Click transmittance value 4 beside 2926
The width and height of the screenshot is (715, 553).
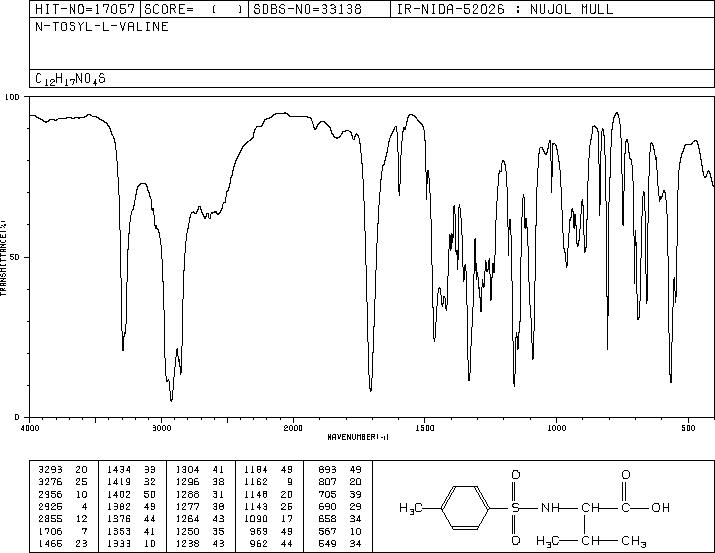[84, 506]
